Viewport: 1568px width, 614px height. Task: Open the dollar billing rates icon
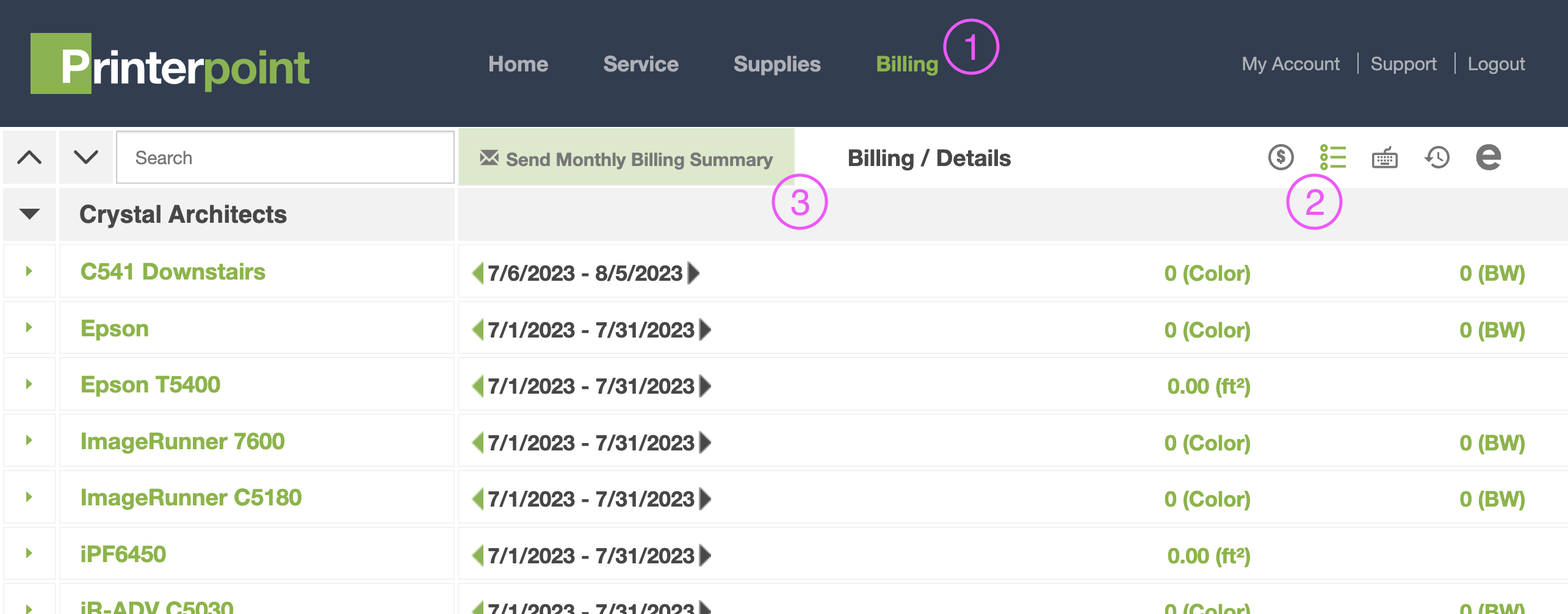coord(1280,157)
